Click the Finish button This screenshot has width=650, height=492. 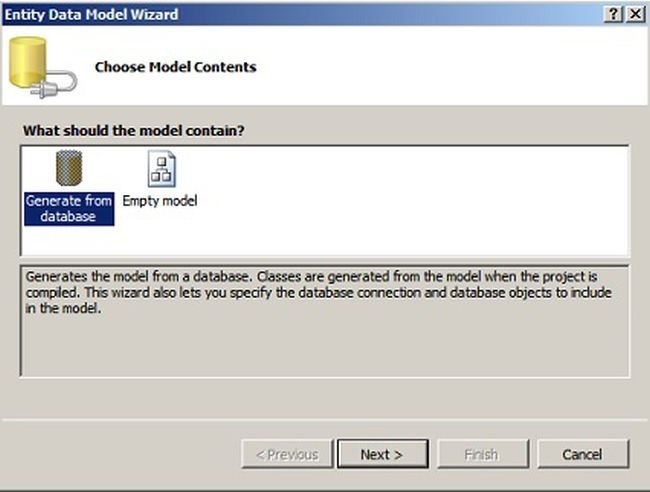482,454
